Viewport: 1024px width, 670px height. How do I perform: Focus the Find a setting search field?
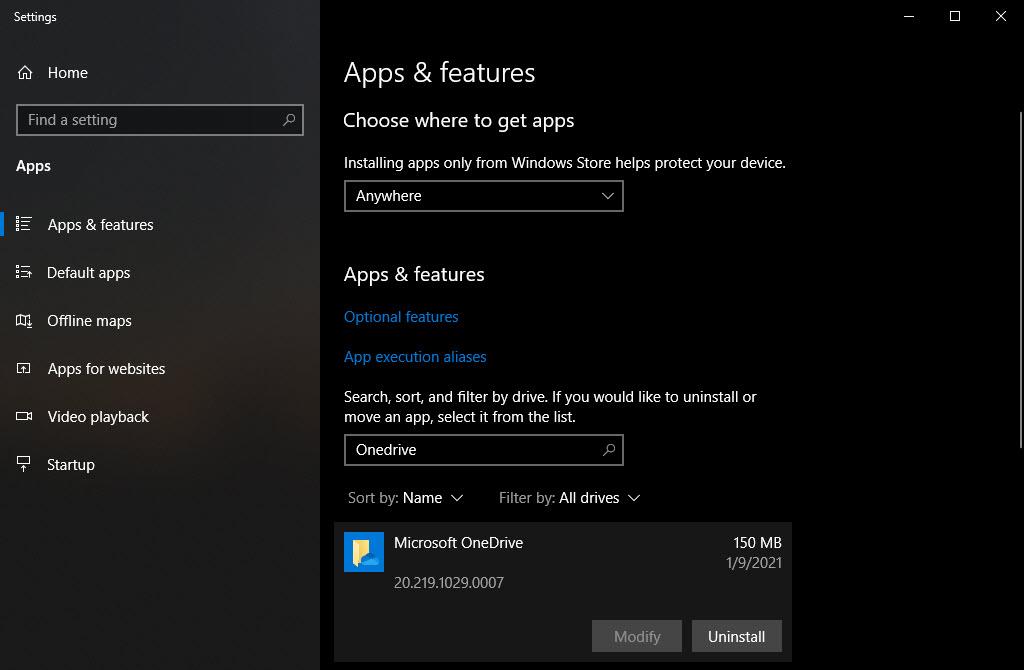coord(160,120)
